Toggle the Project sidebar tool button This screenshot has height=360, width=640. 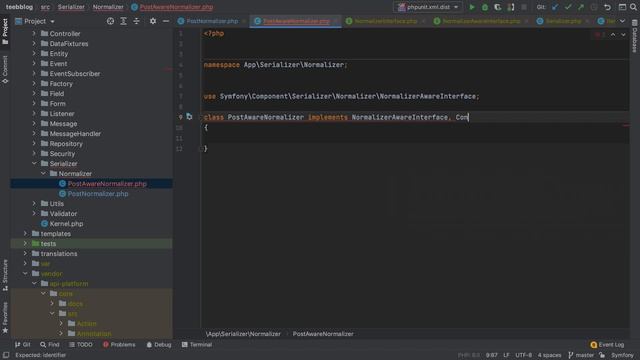(5, 31)
